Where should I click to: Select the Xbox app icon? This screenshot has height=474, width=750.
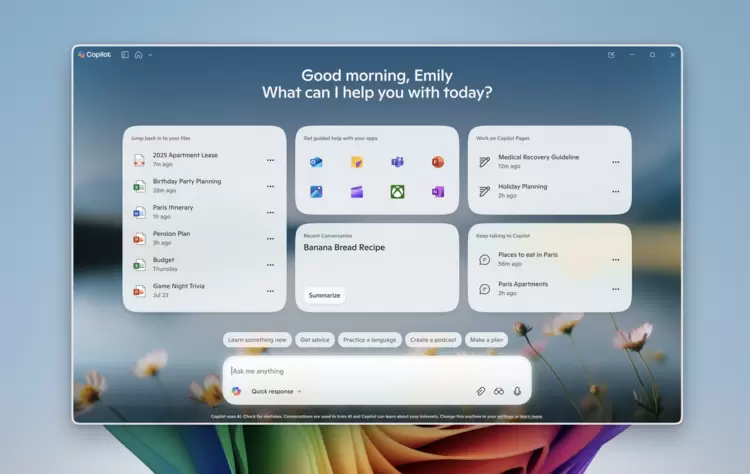click(397, 192)
